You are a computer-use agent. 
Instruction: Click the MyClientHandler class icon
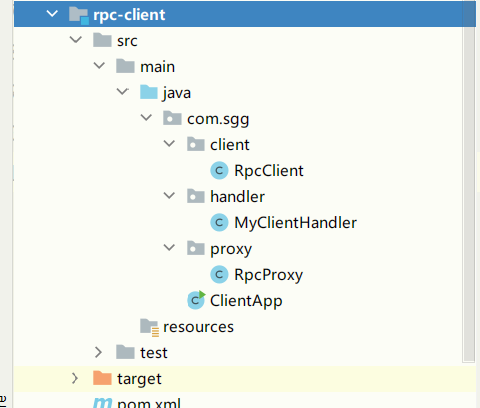click(219, 223)
